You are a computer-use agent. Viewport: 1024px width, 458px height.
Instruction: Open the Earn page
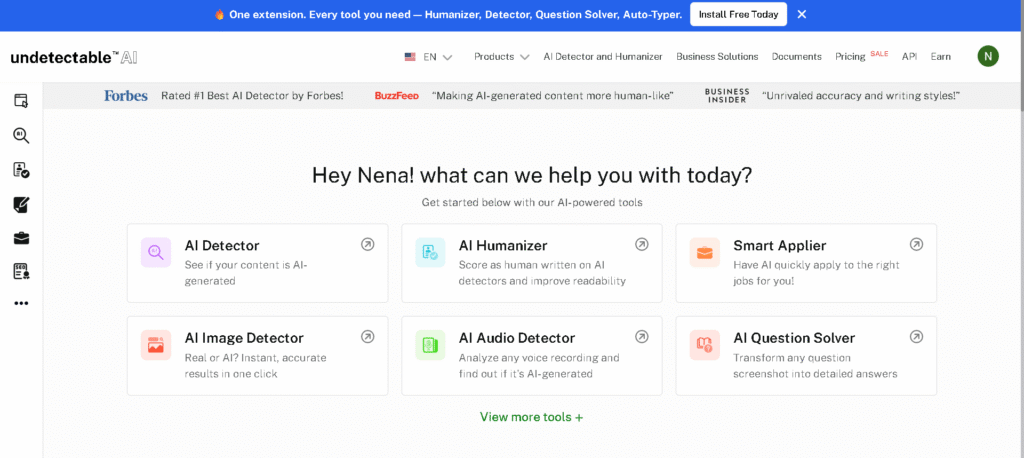point(940,57)
